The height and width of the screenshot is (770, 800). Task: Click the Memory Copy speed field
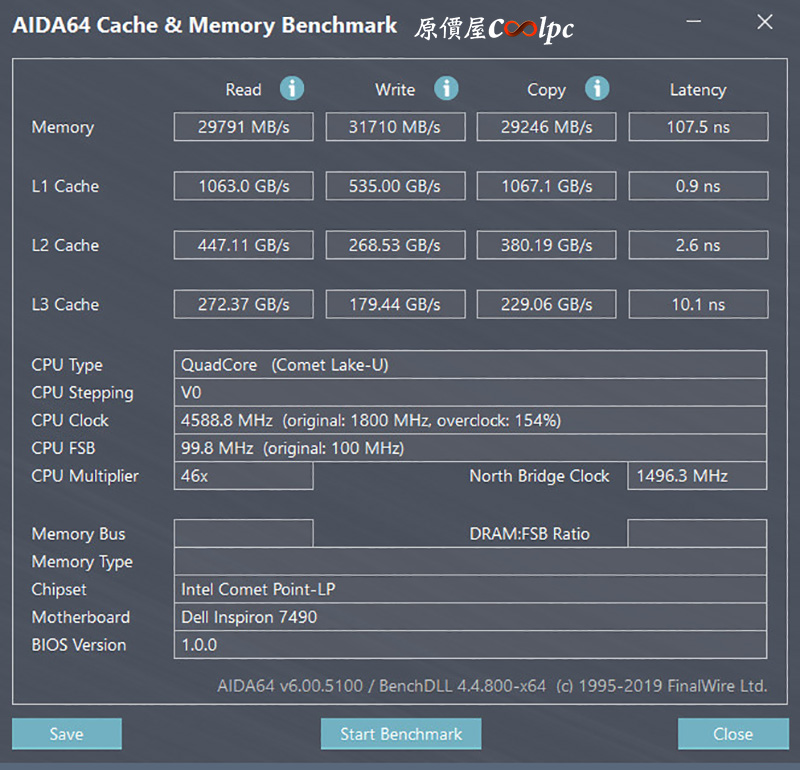pyautogui.click(x=546, y=127)
